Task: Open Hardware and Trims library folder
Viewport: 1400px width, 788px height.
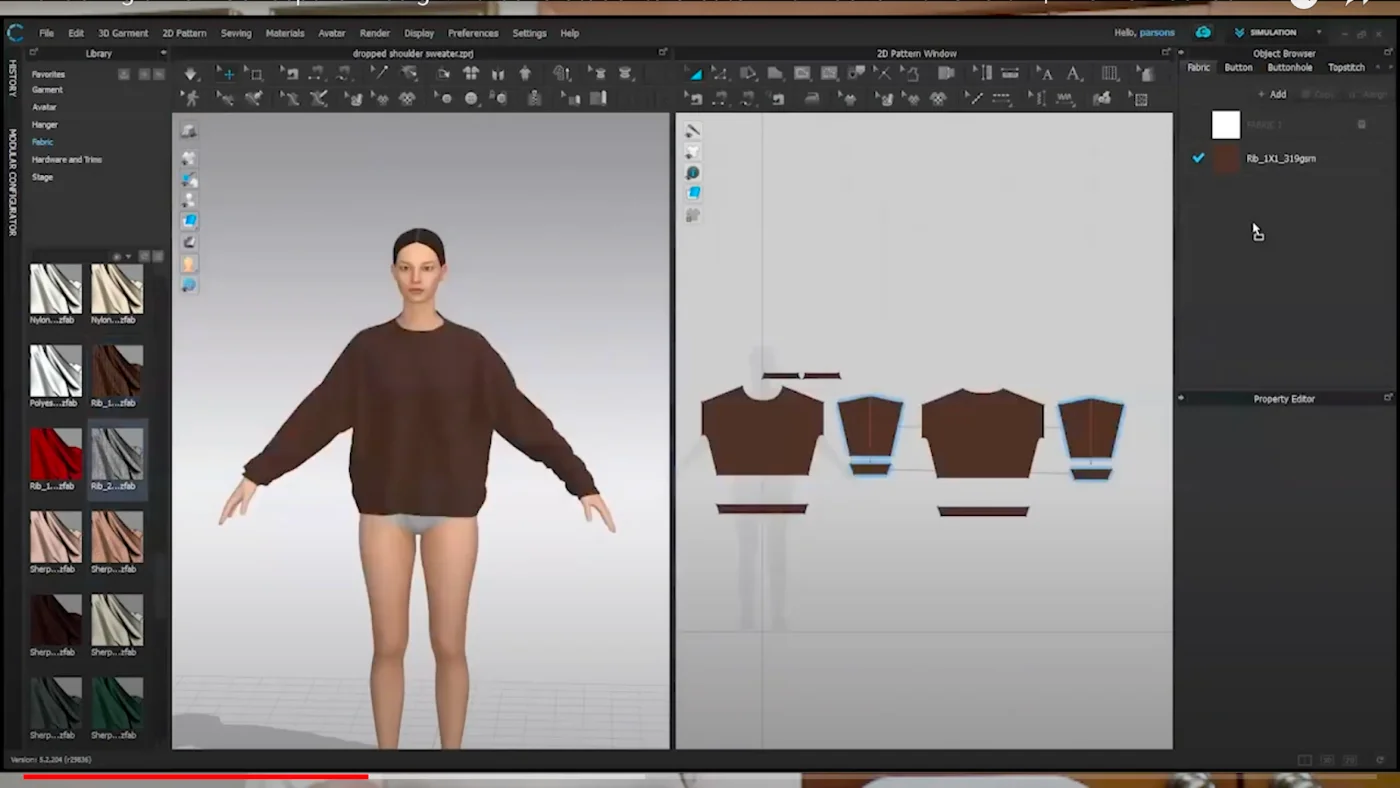Action: click(x=67, y=159)
